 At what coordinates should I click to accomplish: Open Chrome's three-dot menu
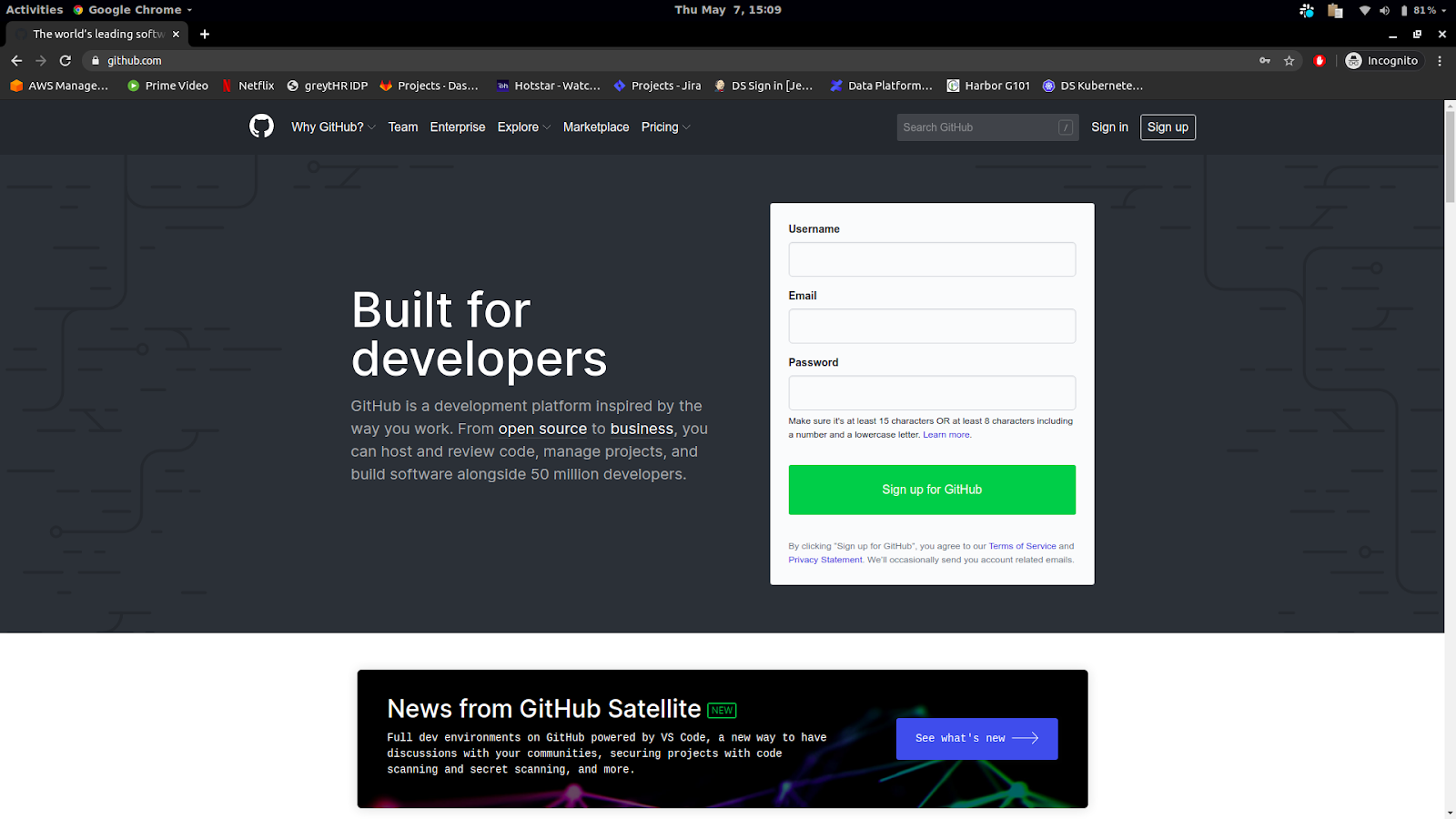tap(1440, 60)
